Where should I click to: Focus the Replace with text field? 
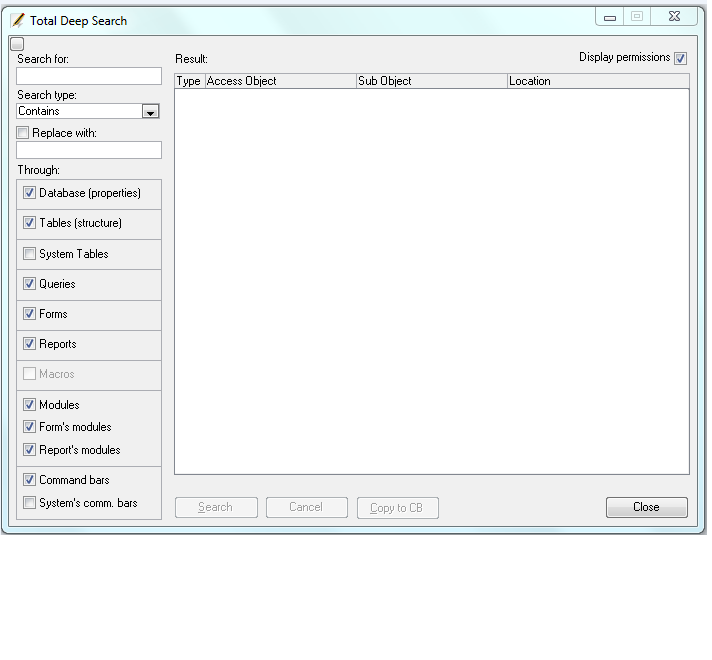89,150
